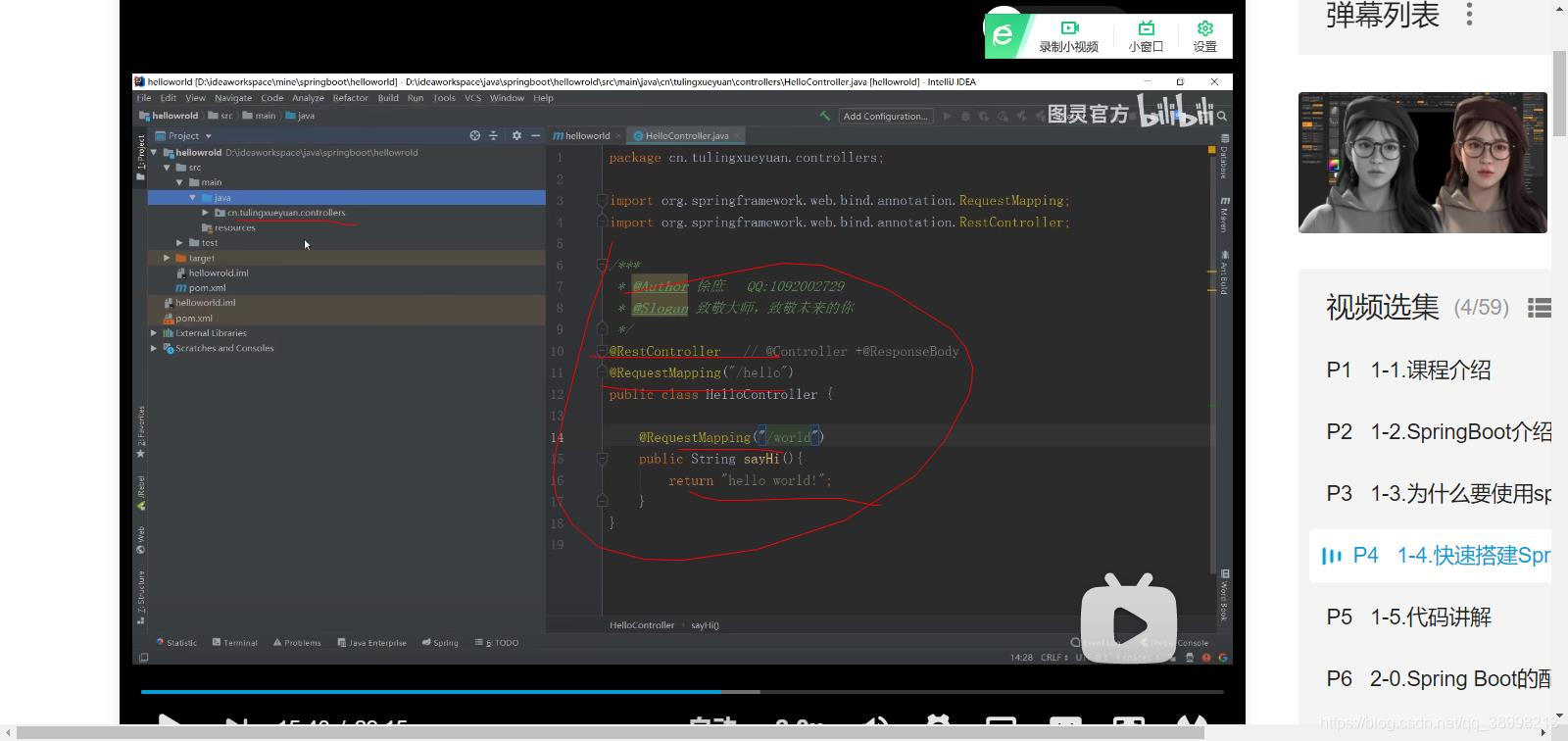Toggle the video collection list view icon
1568x741 pixels.
pos(1540,308)
